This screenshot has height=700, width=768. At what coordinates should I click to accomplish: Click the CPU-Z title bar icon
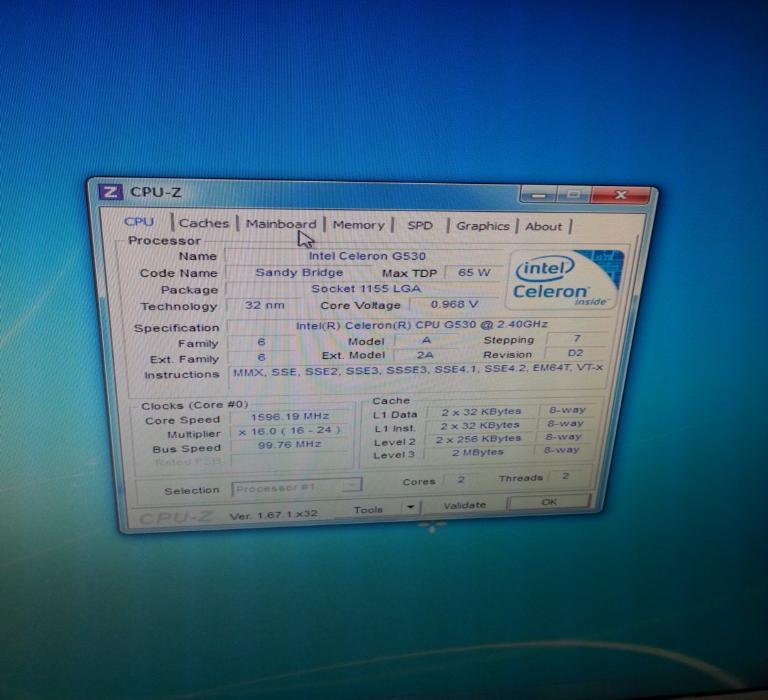click(x=110, y=191)
